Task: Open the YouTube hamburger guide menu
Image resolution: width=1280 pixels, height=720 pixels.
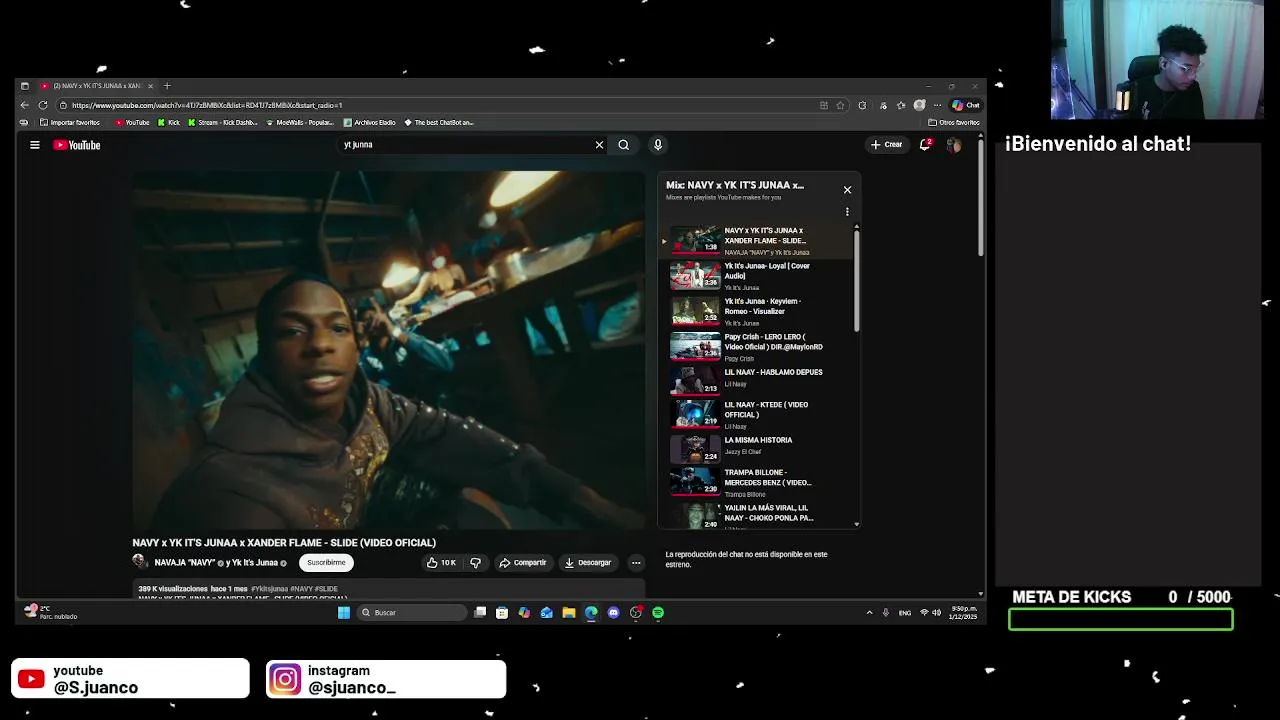Action: (x=35, y=145)
